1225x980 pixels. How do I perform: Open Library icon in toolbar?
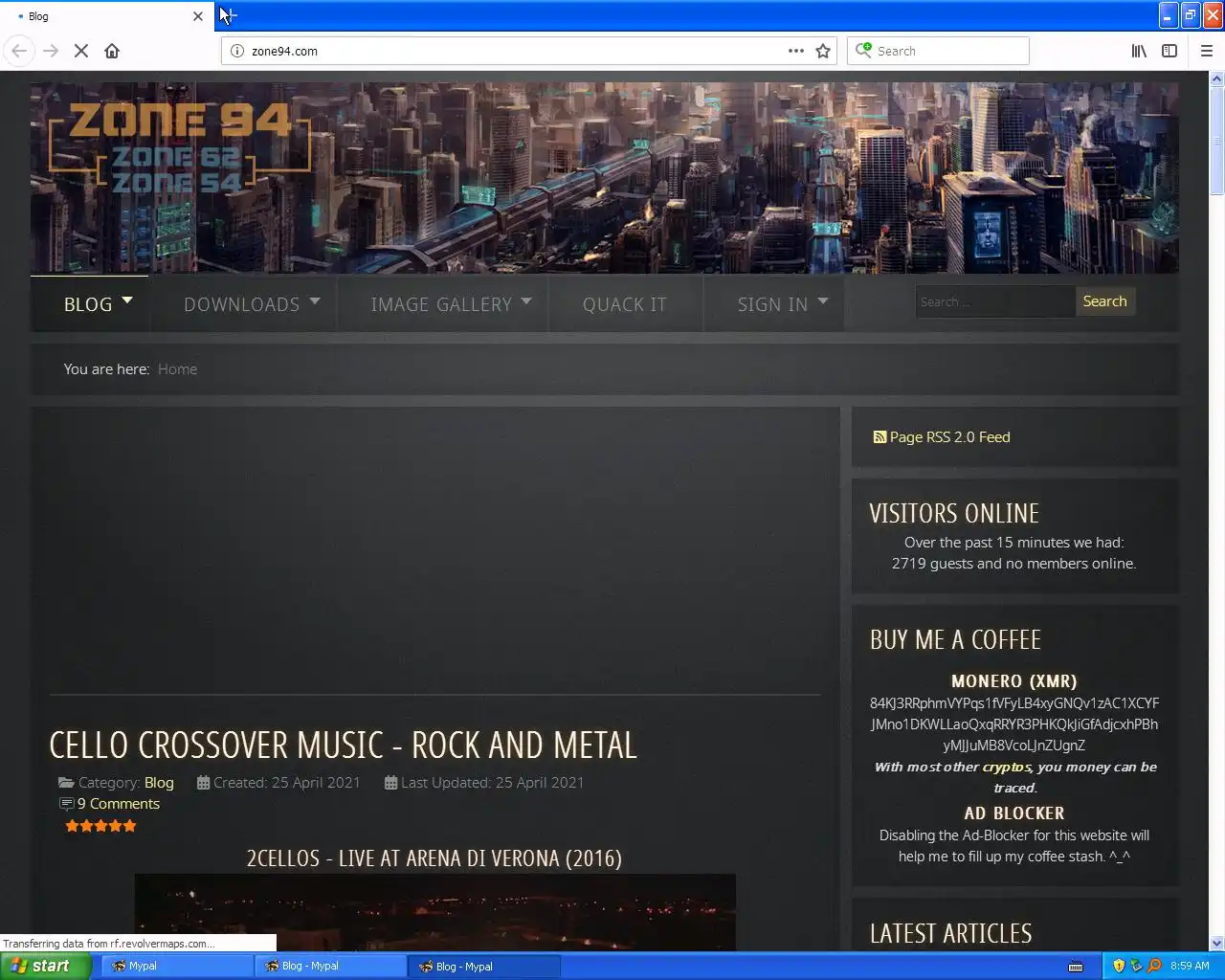tap(1139, 51)
